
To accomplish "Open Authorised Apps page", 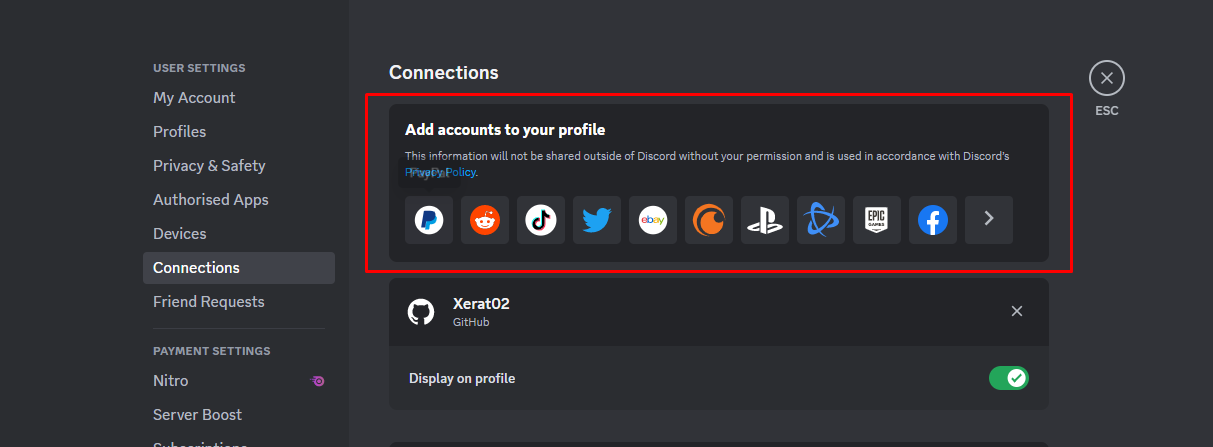I will (211, 200).
